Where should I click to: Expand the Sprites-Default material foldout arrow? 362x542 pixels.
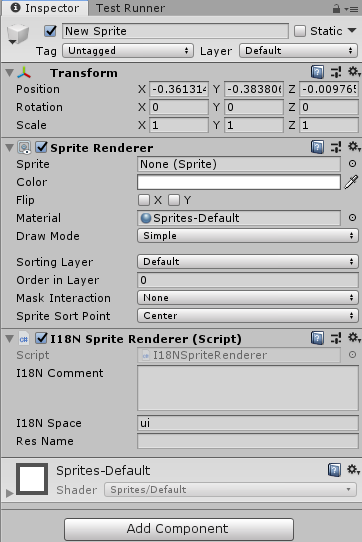coord(9,493)
